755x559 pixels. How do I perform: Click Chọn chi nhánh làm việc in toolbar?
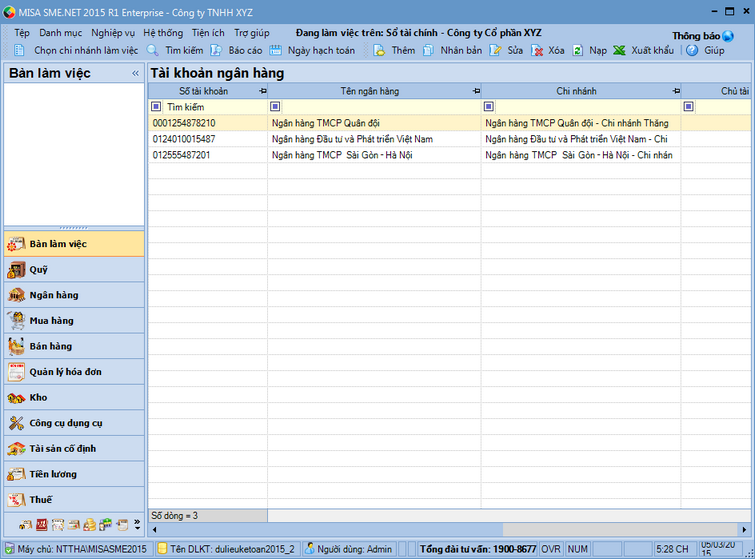[x=76, y=50]
